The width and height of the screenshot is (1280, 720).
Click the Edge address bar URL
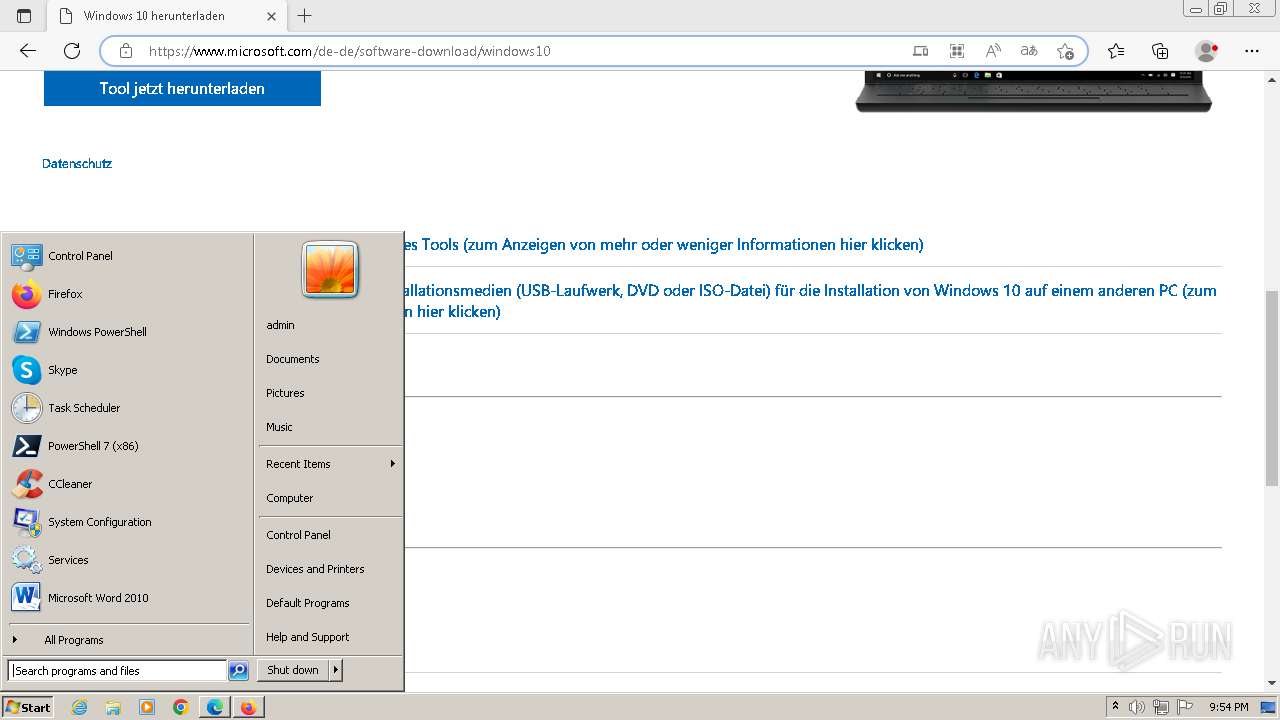350,51
